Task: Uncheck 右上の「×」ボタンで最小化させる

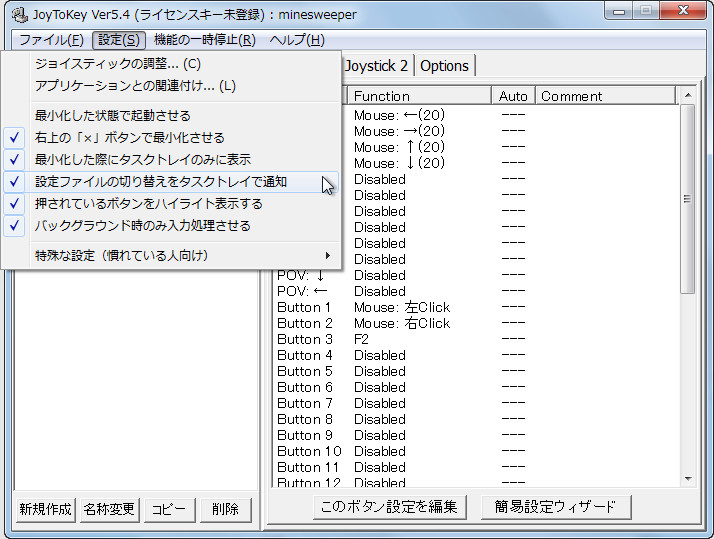Action: (171, 137)
